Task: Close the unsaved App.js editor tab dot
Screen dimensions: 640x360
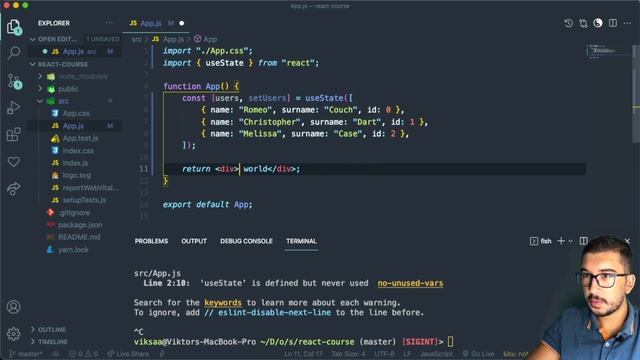Action: 182,23
